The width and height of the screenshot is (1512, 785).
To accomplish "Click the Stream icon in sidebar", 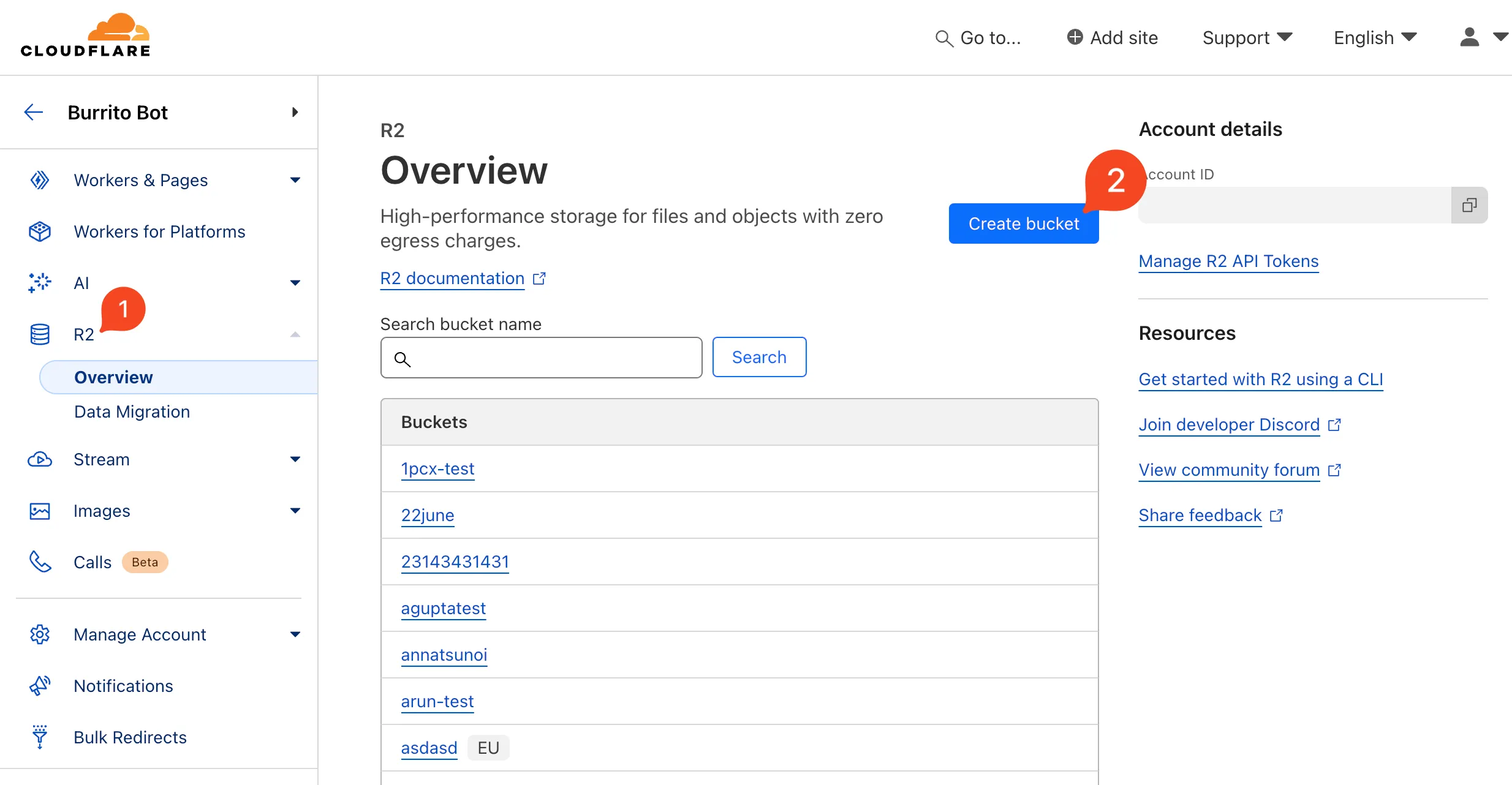I will pyautogui.click(x=40, y=459).
